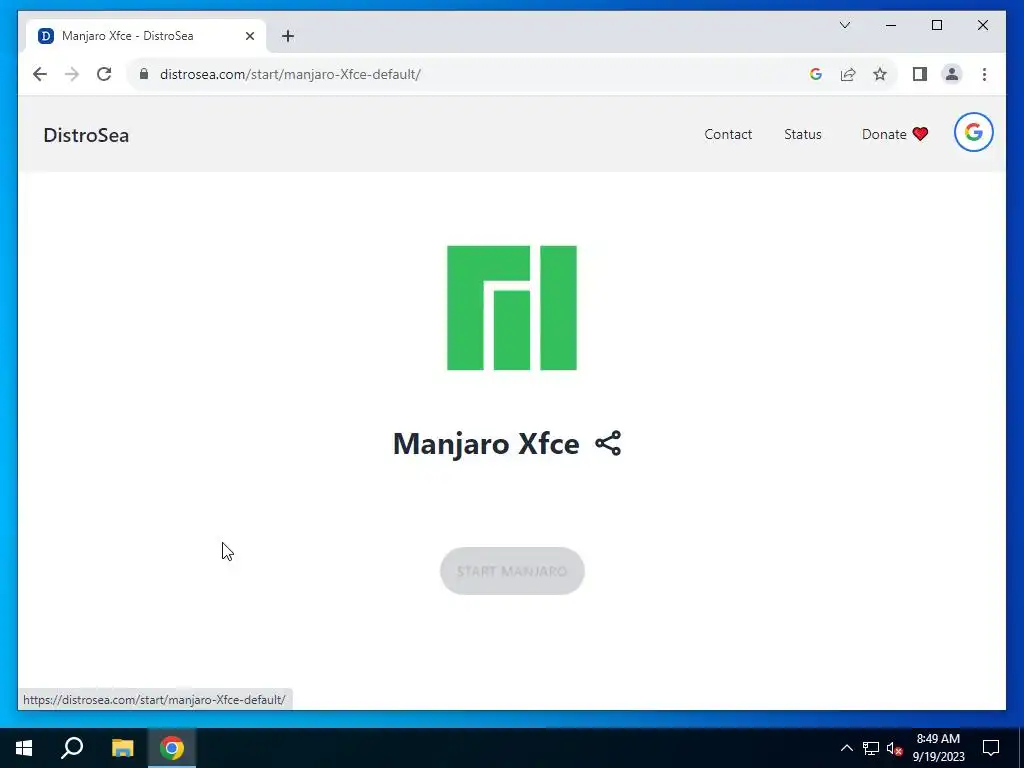
Task: Open File Explorer from taskbar
Action: point(122,748)
